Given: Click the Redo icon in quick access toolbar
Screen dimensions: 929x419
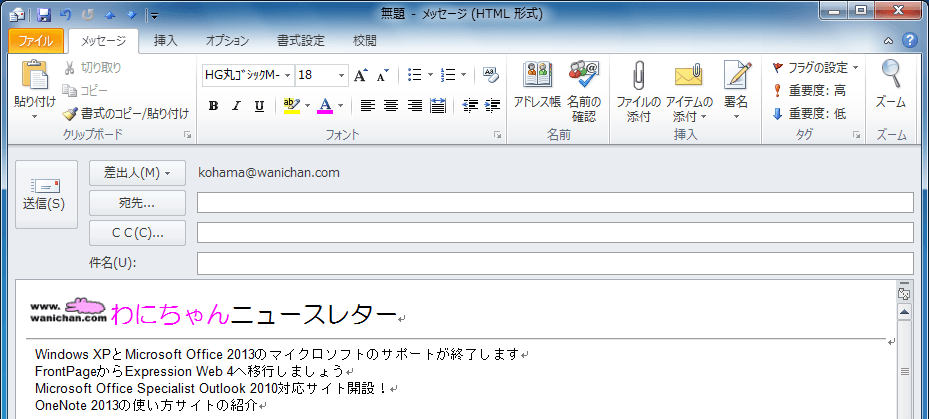Looking at the screenshot, I should [89, 14].
